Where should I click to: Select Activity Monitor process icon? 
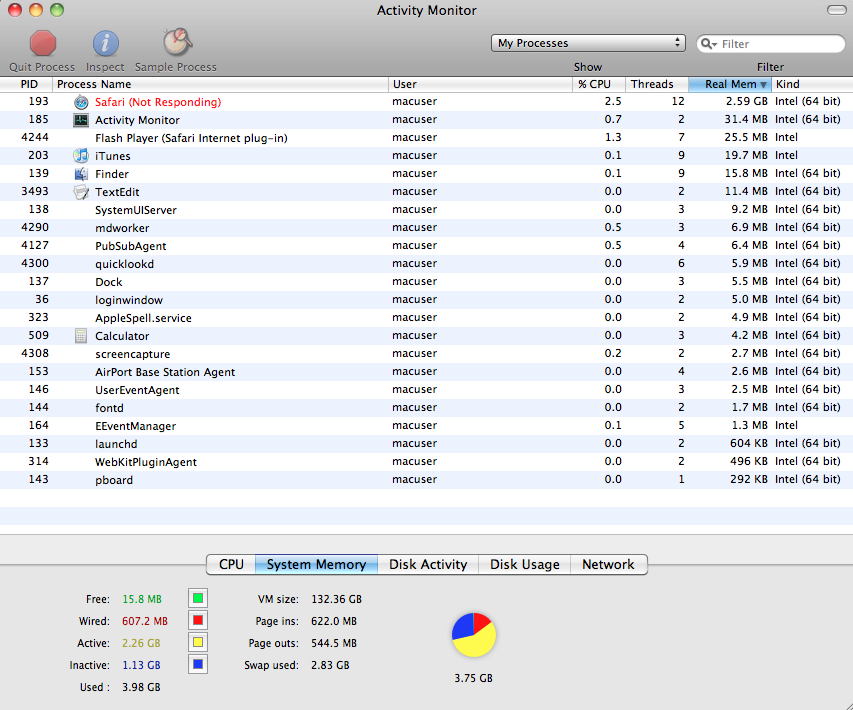(x=81, y=120)
